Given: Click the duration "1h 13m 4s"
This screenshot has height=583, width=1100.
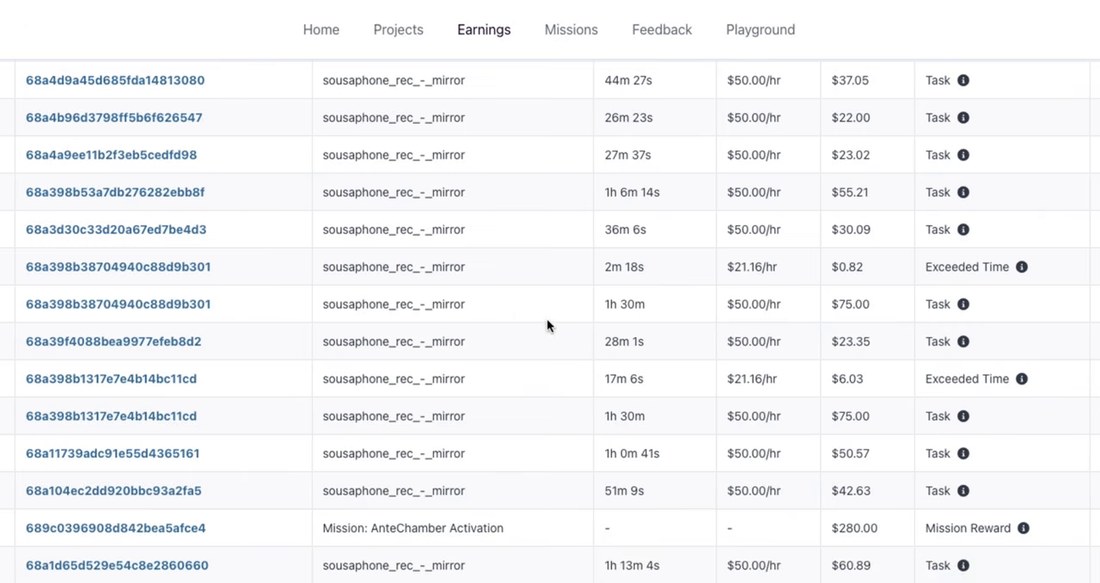Looking at the screenshot, I should [632, 565].
